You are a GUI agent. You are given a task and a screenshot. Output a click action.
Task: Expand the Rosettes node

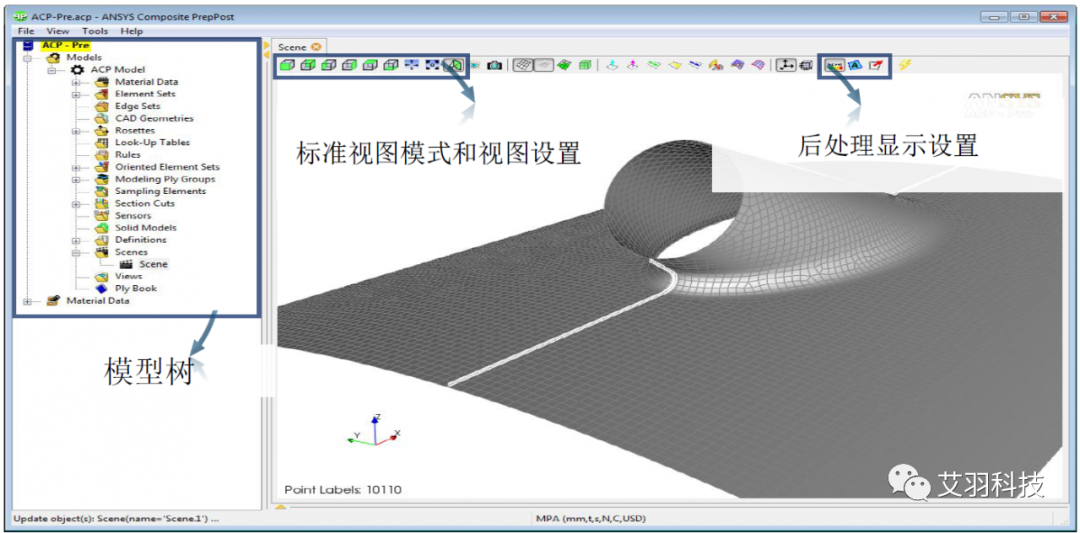pos(76,131)
